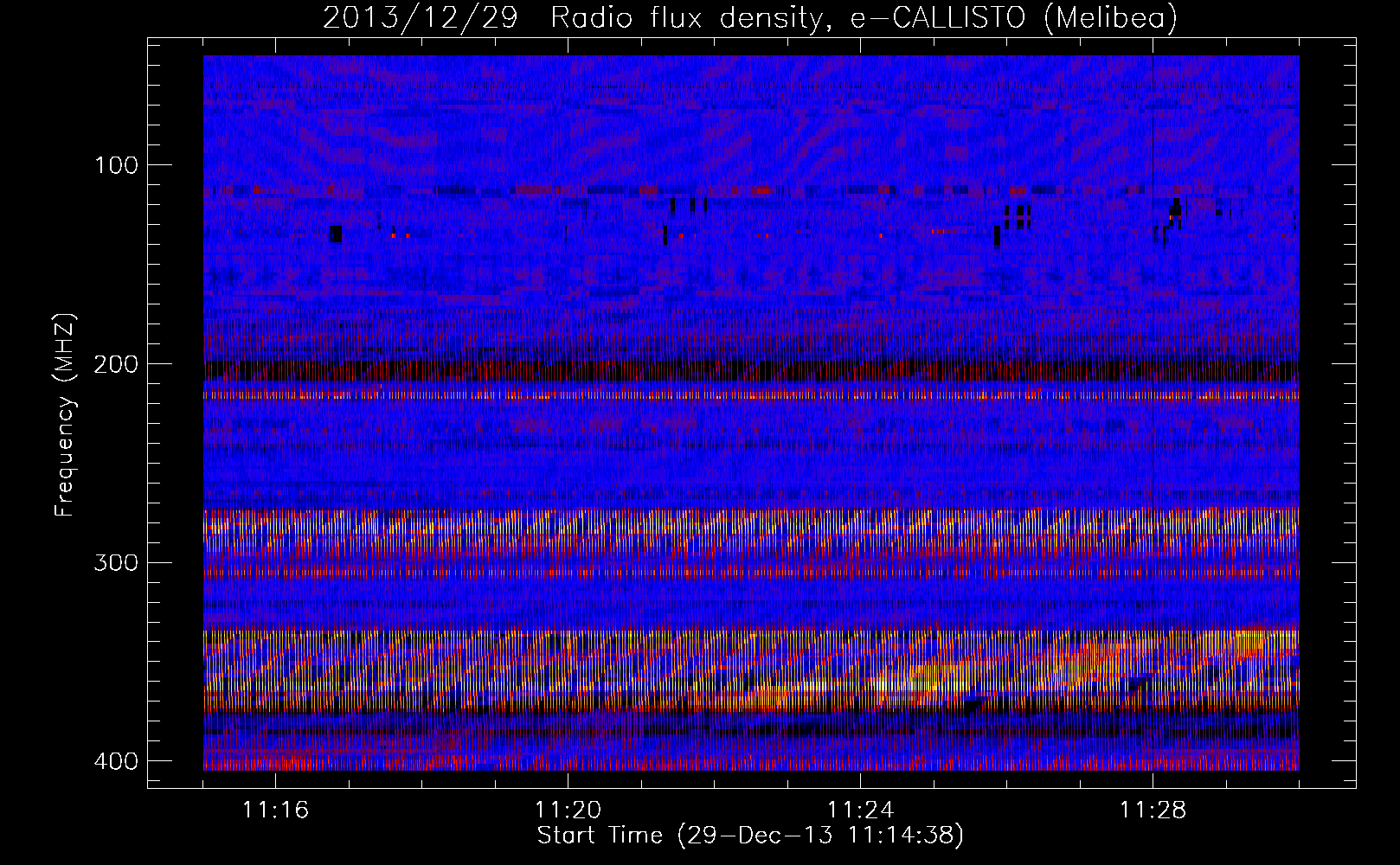The width and height of the screenshot is (1400, 865).
Task: Click the 11:28 time tick label
Action: [x=1153, y=811]
